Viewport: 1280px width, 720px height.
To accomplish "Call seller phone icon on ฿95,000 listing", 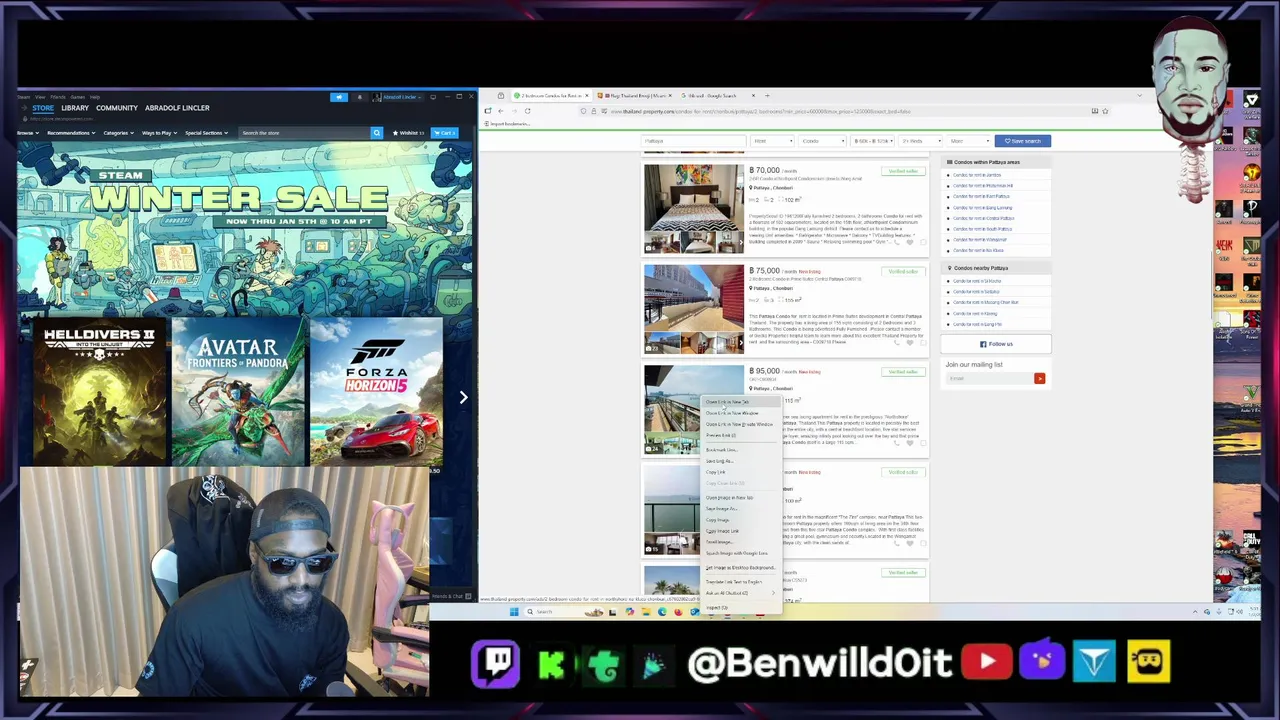I will (x=897, y=443).
